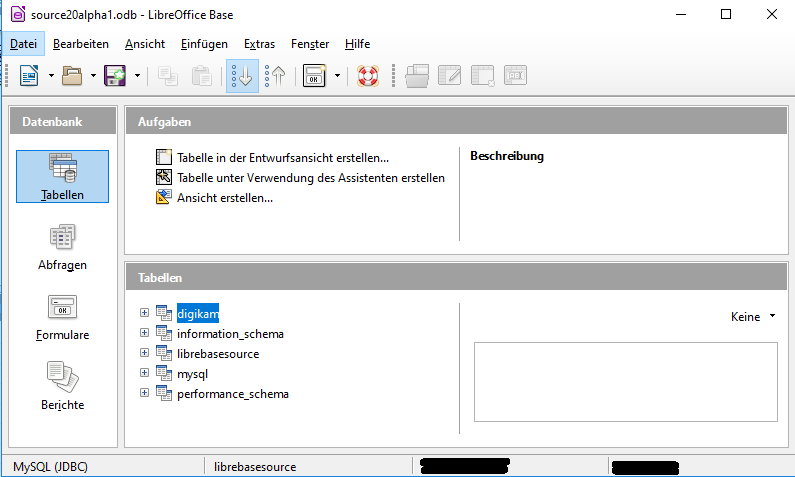
Task: Click the LibreOffice Base title bar icon
Action: tap(18, 14)
